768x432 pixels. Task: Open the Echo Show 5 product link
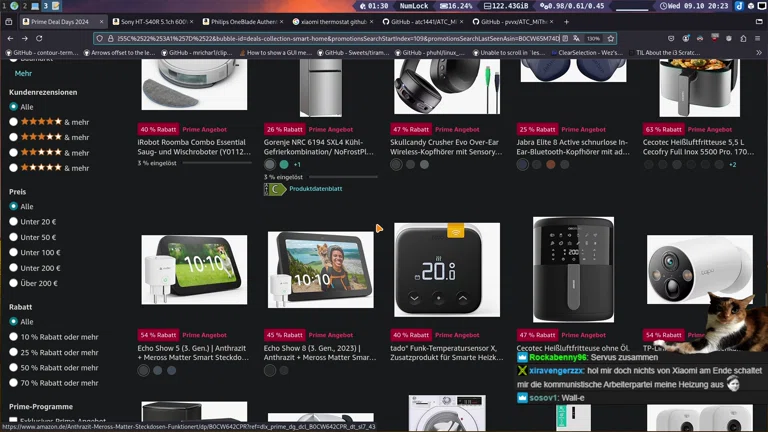coord(194,348)
